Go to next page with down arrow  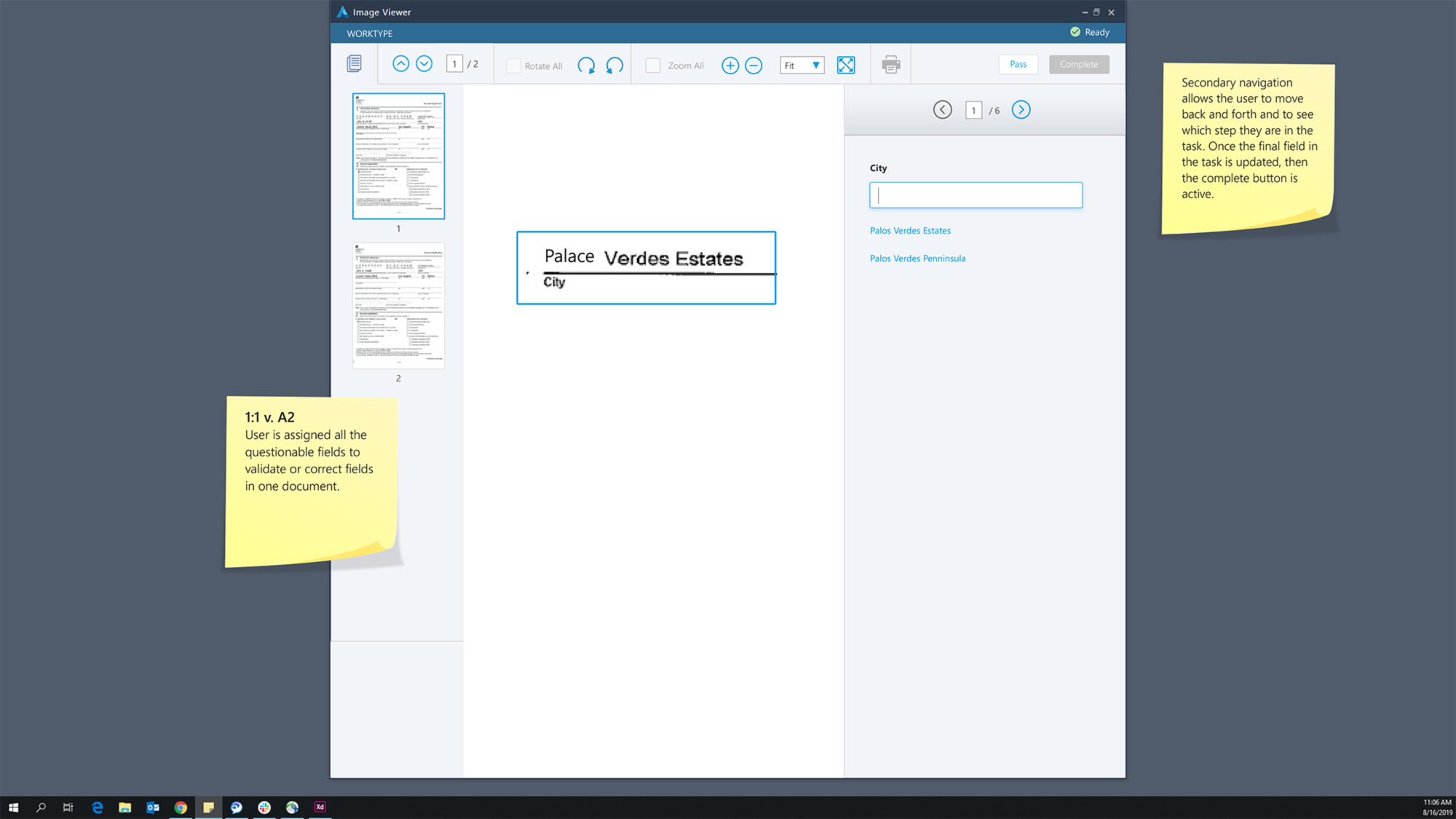tap(424, 64)
